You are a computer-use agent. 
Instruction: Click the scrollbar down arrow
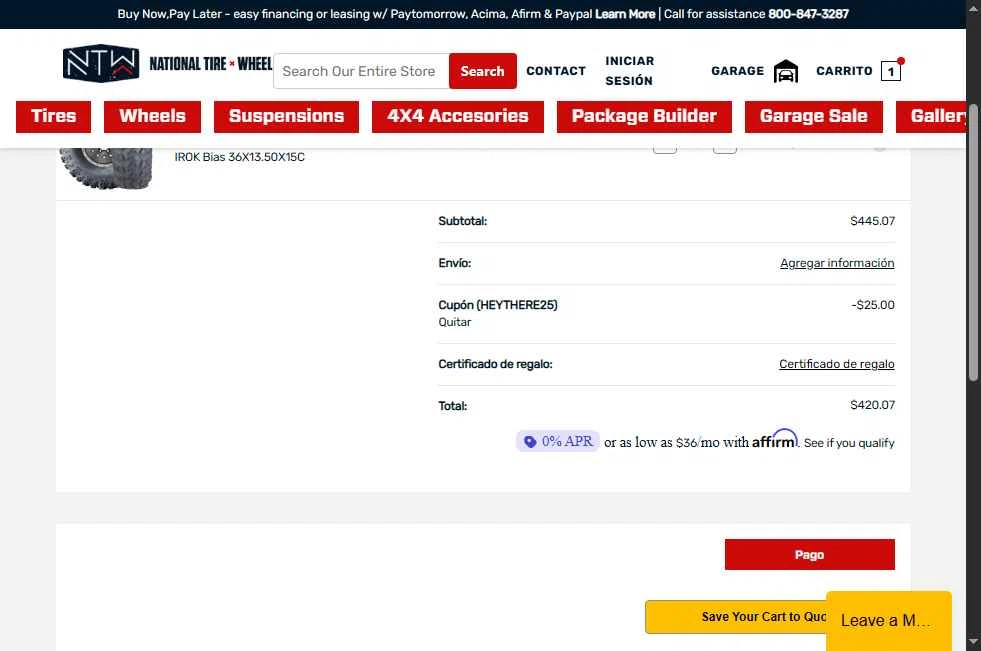point(973,642)
